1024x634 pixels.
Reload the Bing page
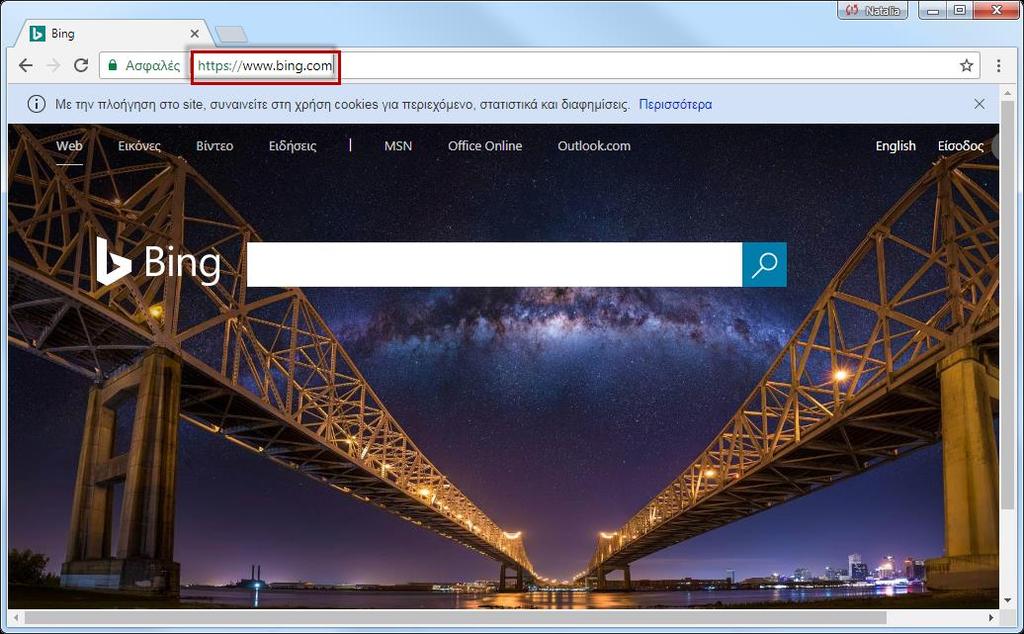point(81,65)
